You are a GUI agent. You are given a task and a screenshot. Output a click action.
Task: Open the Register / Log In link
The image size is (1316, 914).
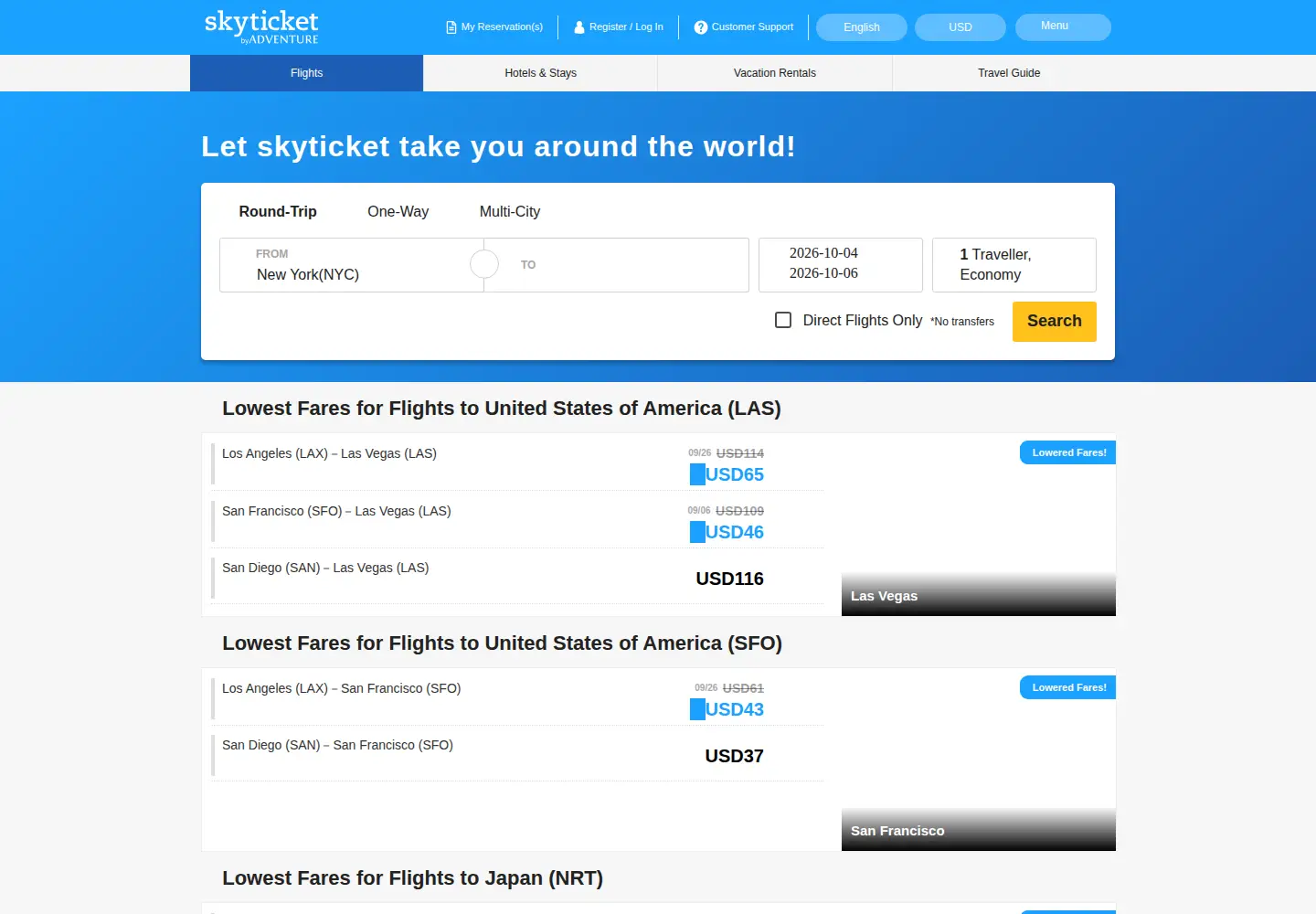(x=619, y=27)
